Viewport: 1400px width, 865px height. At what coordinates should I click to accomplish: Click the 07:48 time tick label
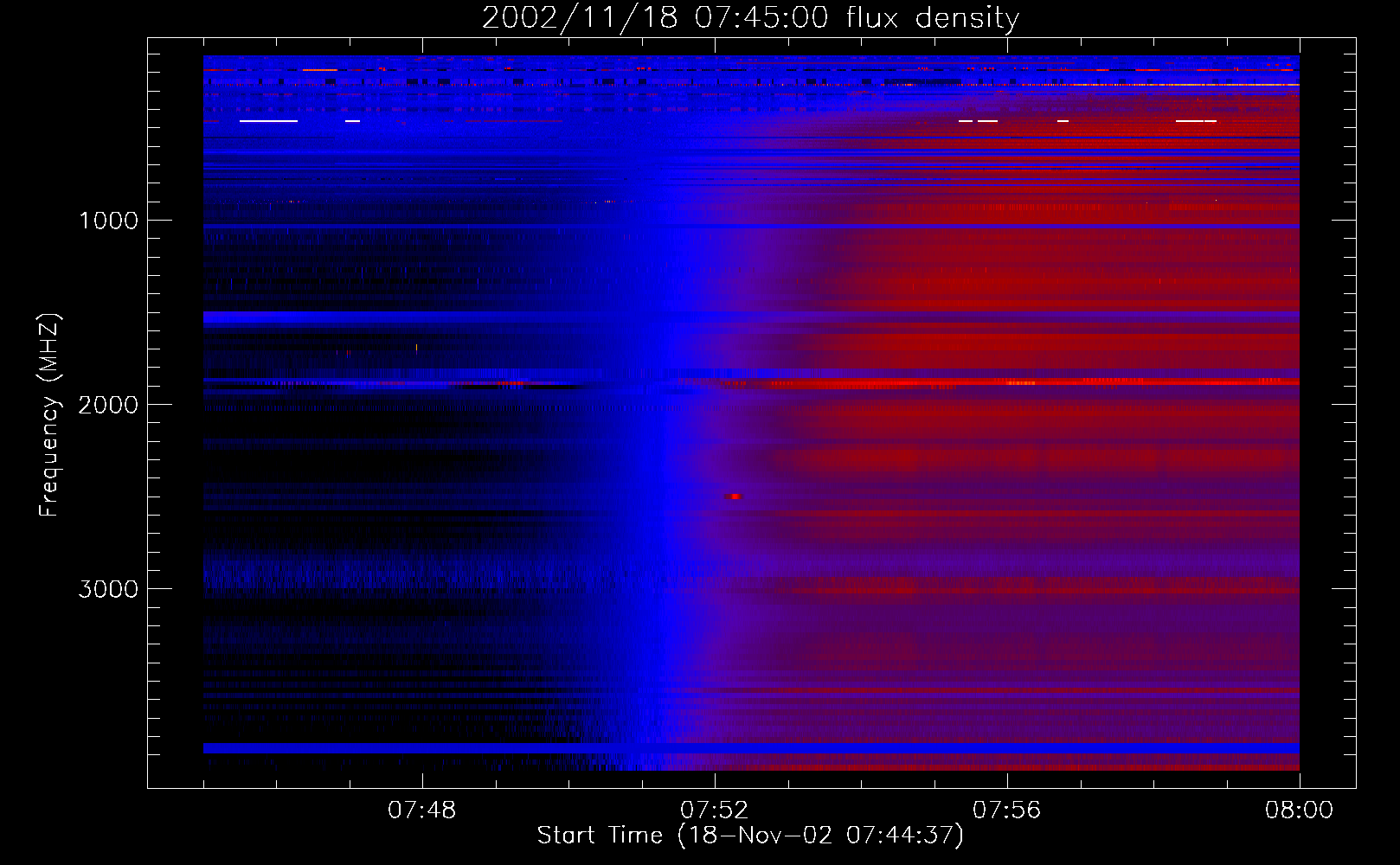[x=422, y=811]
